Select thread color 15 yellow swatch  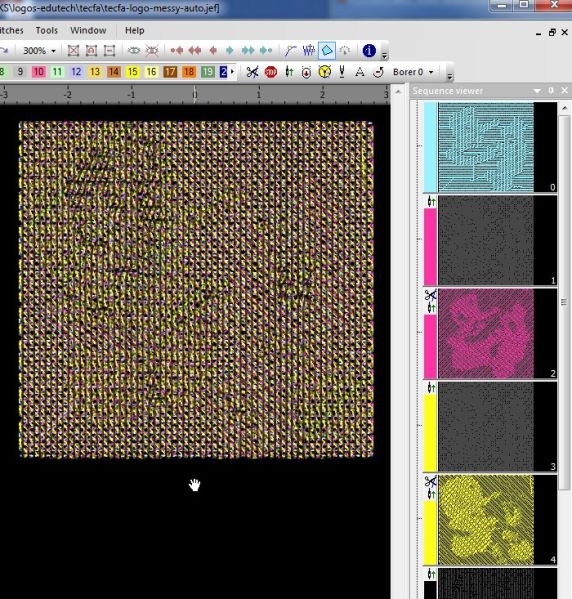pyautogui.click(x=132, y=72)
